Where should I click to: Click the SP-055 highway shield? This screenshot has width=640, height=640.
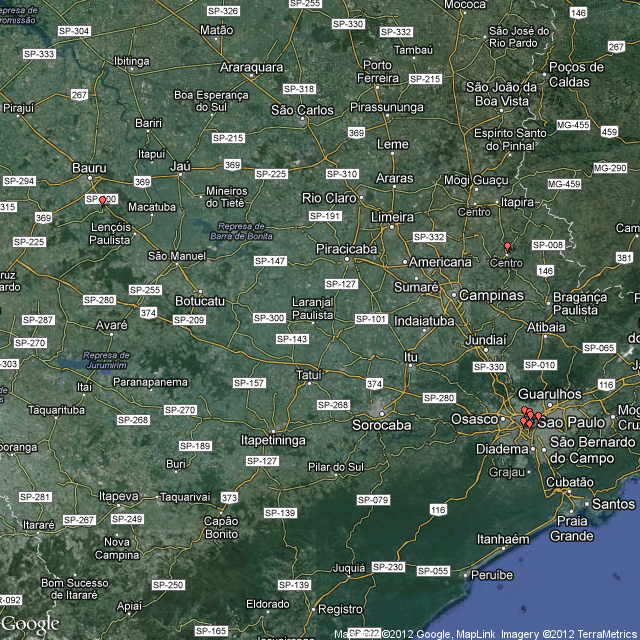pos(433,571)
